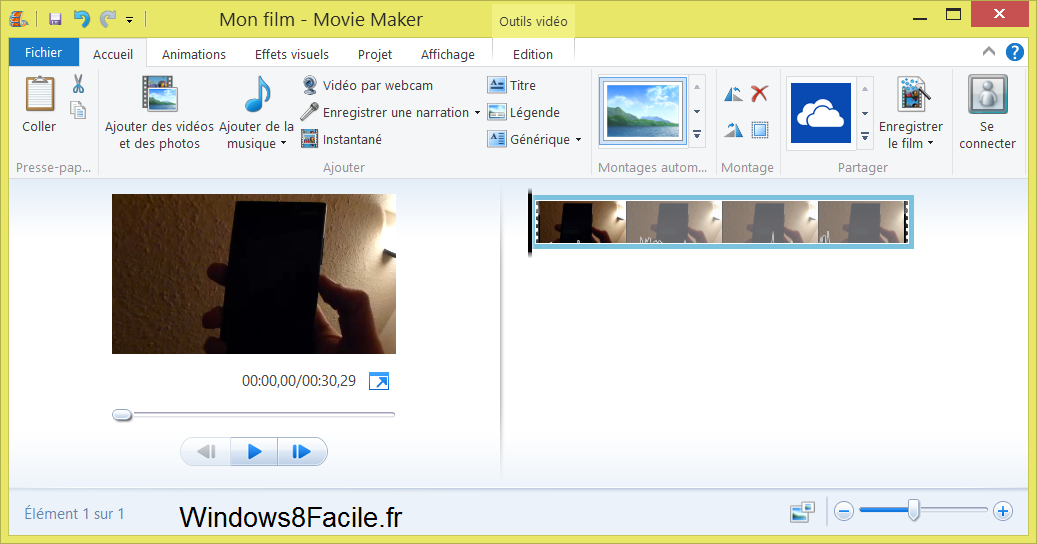Open the Projet tab

click(x=375, y=54)
